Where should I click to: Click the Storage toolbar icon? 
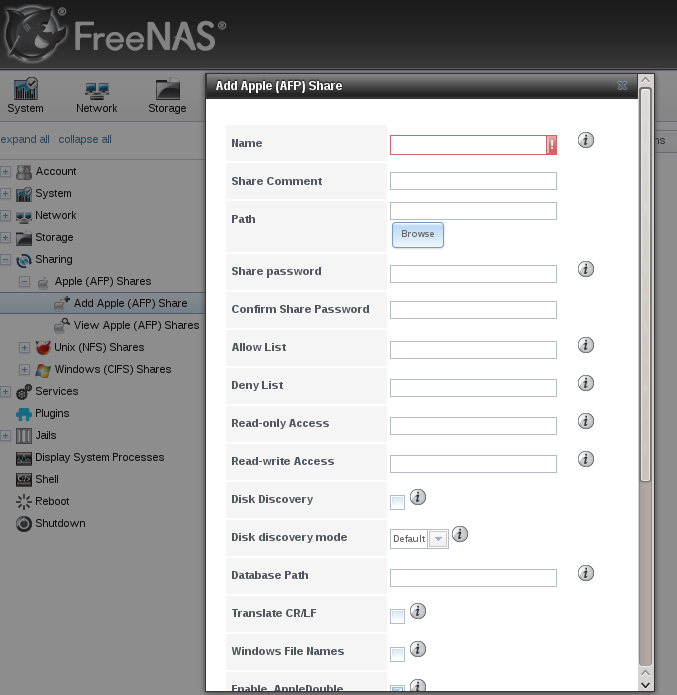click(168, 89)
